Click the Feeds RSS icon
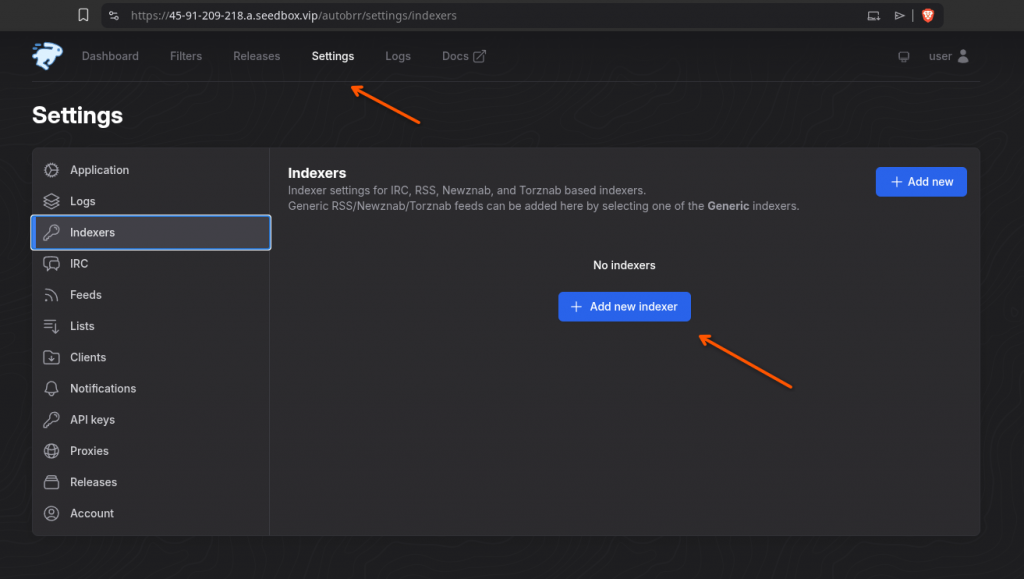Image resolution: width=1024 pixels, height=579 pixels. pos(52,295)
